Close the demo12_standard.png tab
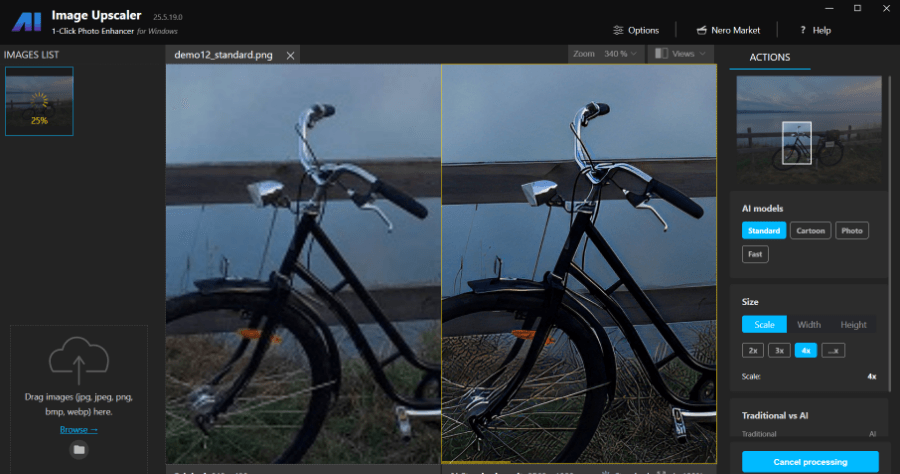 (x=290, y=56)
